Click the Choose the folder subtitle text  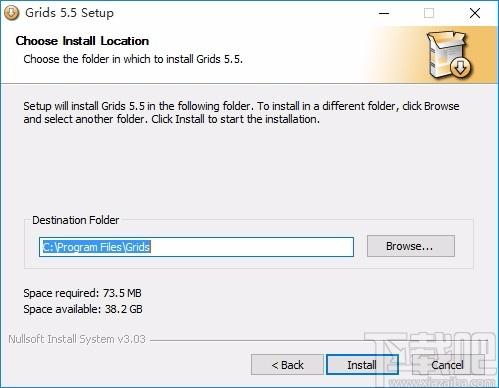click(x=133, y=59)
